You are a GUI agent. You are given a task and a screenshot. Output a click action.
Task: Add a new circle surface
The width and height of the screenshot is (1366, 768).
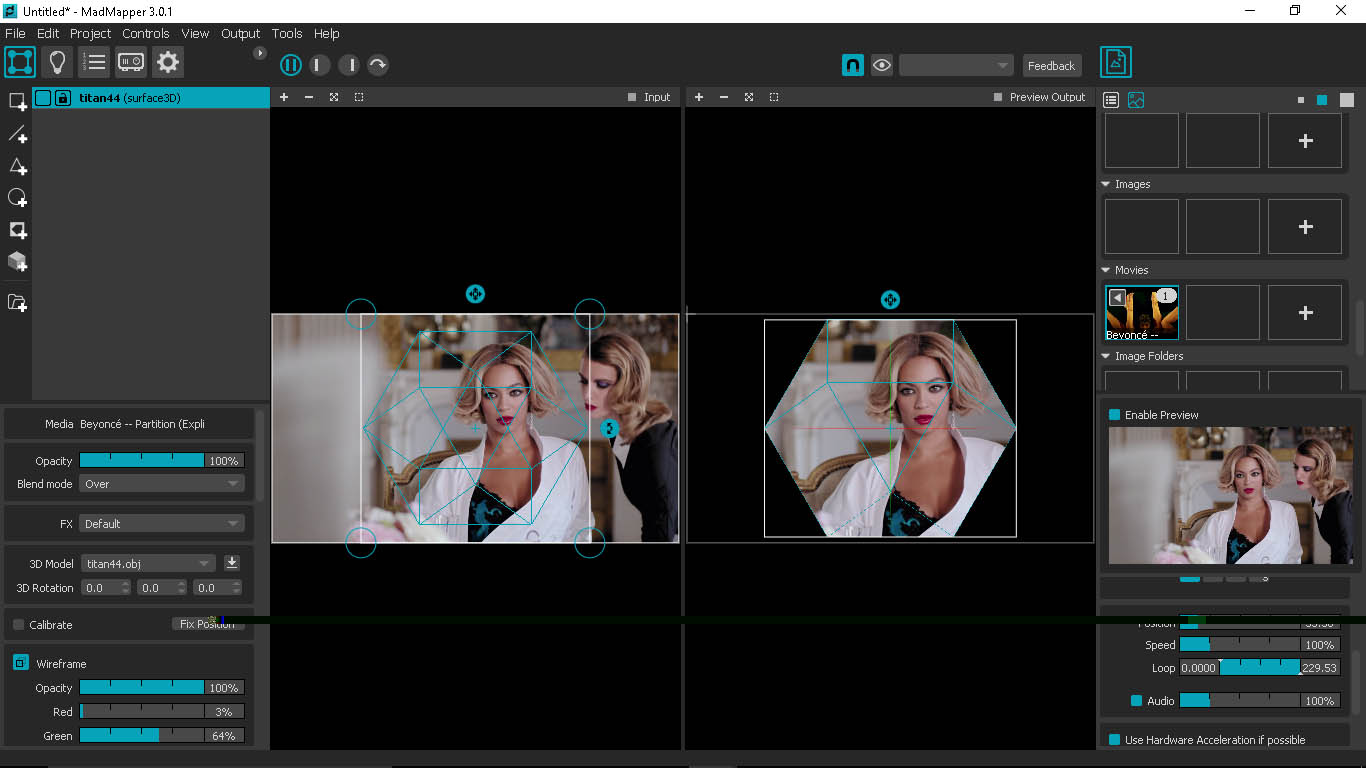click(x=17, y=198)
